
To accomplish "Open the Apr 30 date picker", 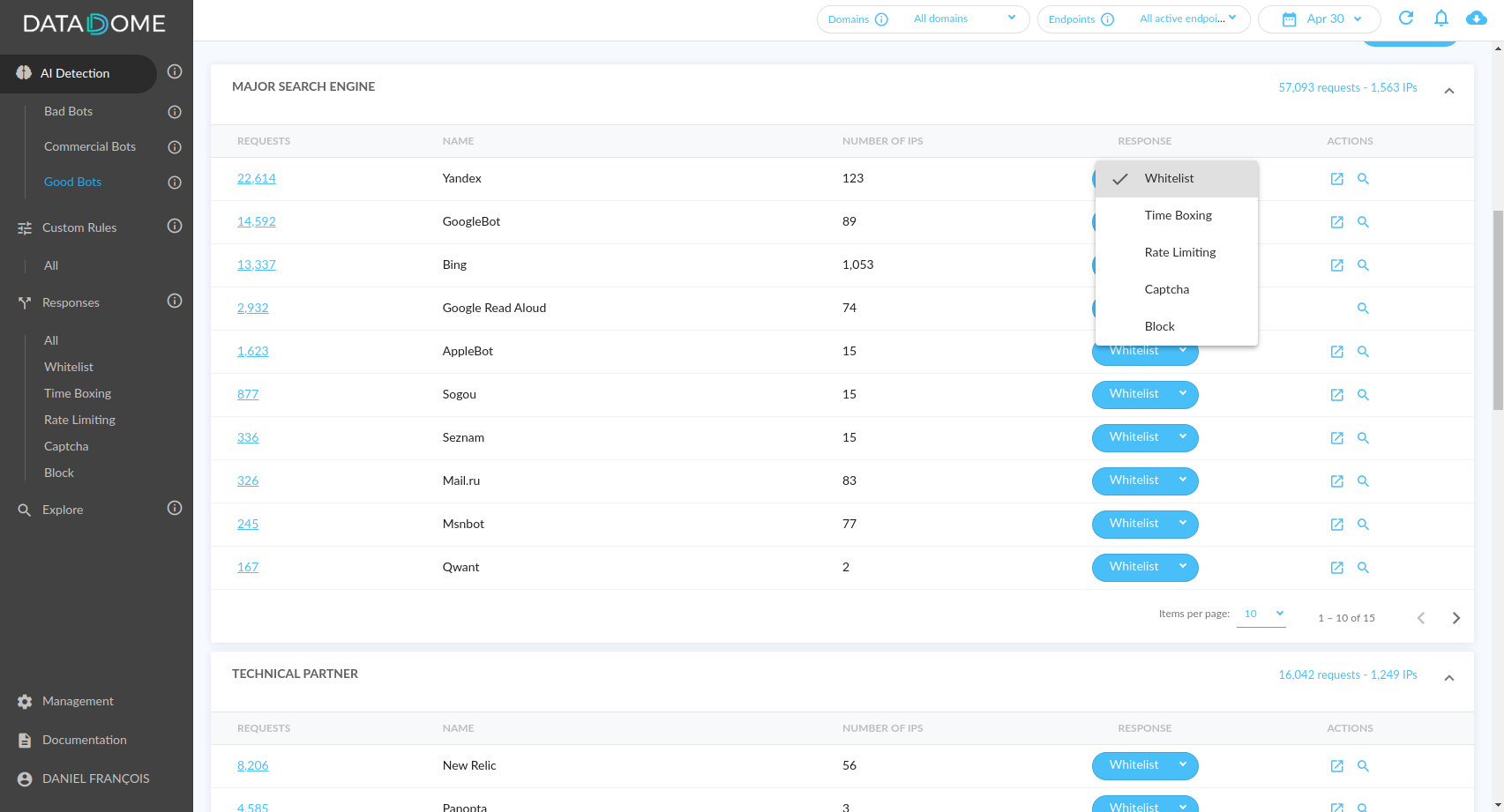I will (1320, 19).
